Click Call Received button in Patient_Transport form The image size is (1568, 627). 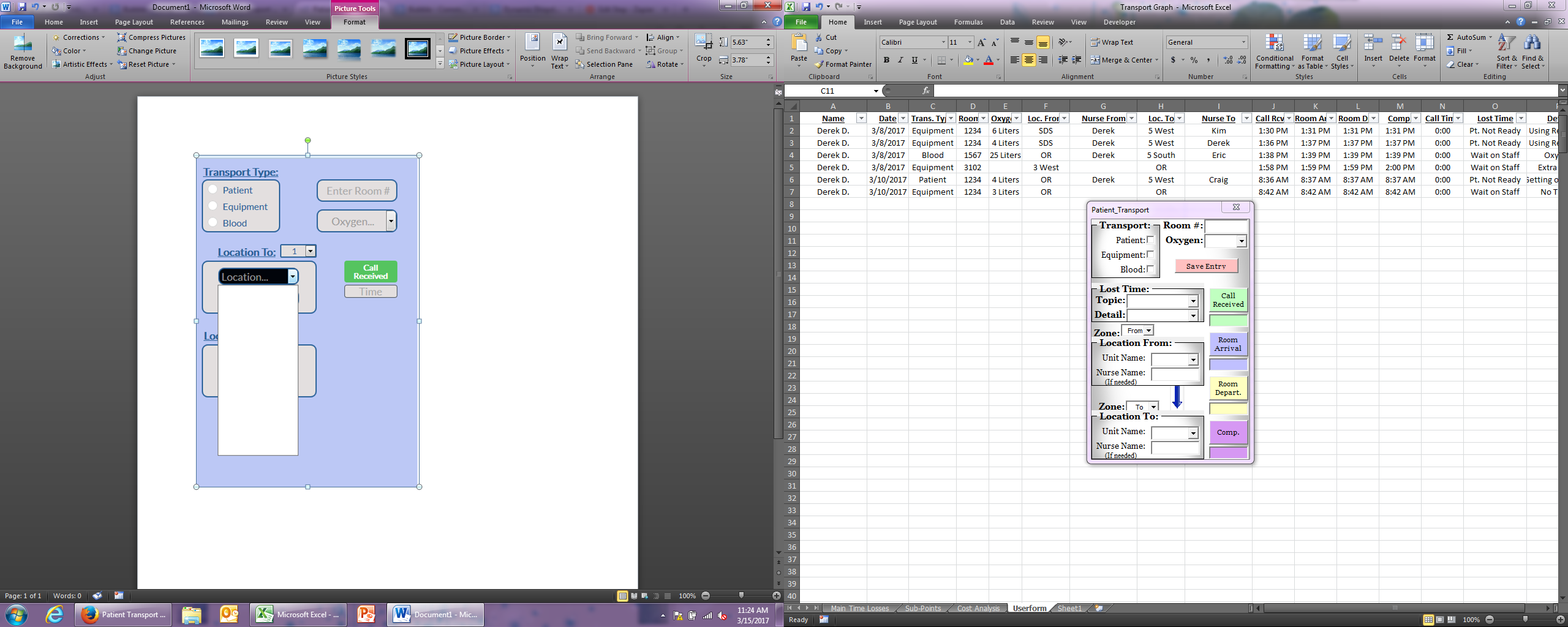[1228, 300]
